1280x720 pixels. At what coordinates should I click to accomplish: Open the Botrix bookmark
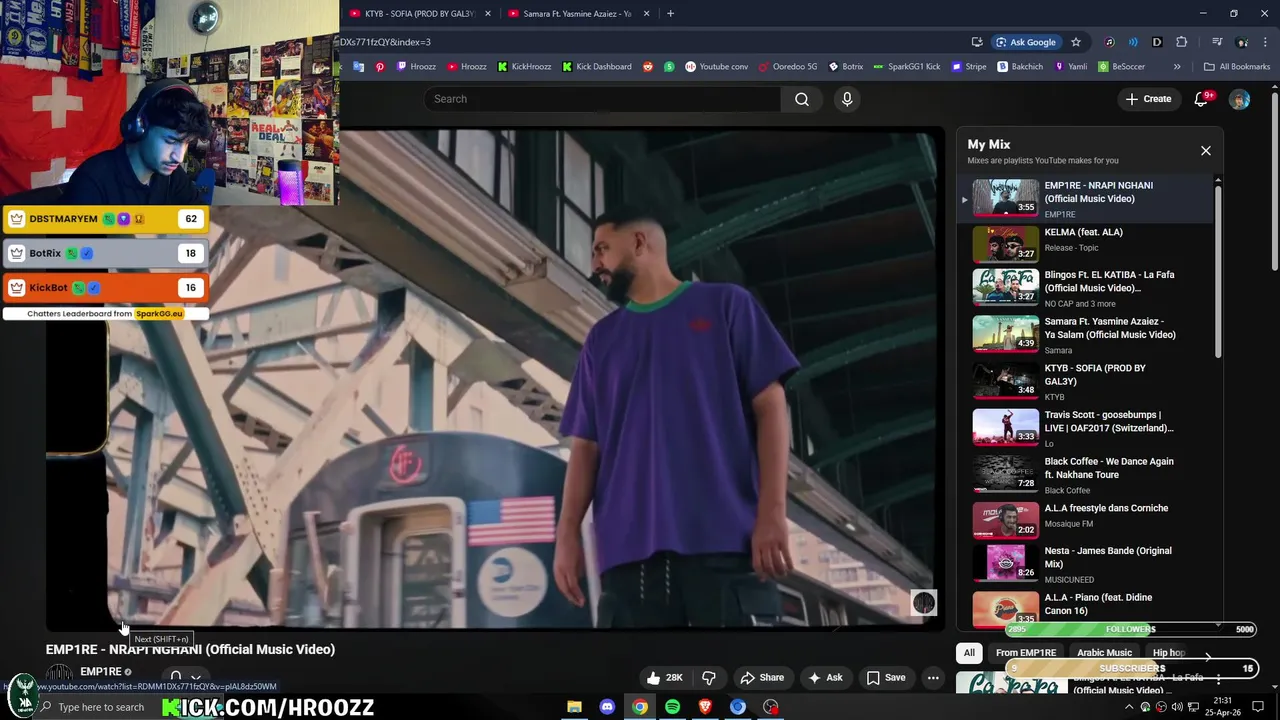(x=846, y=67)
